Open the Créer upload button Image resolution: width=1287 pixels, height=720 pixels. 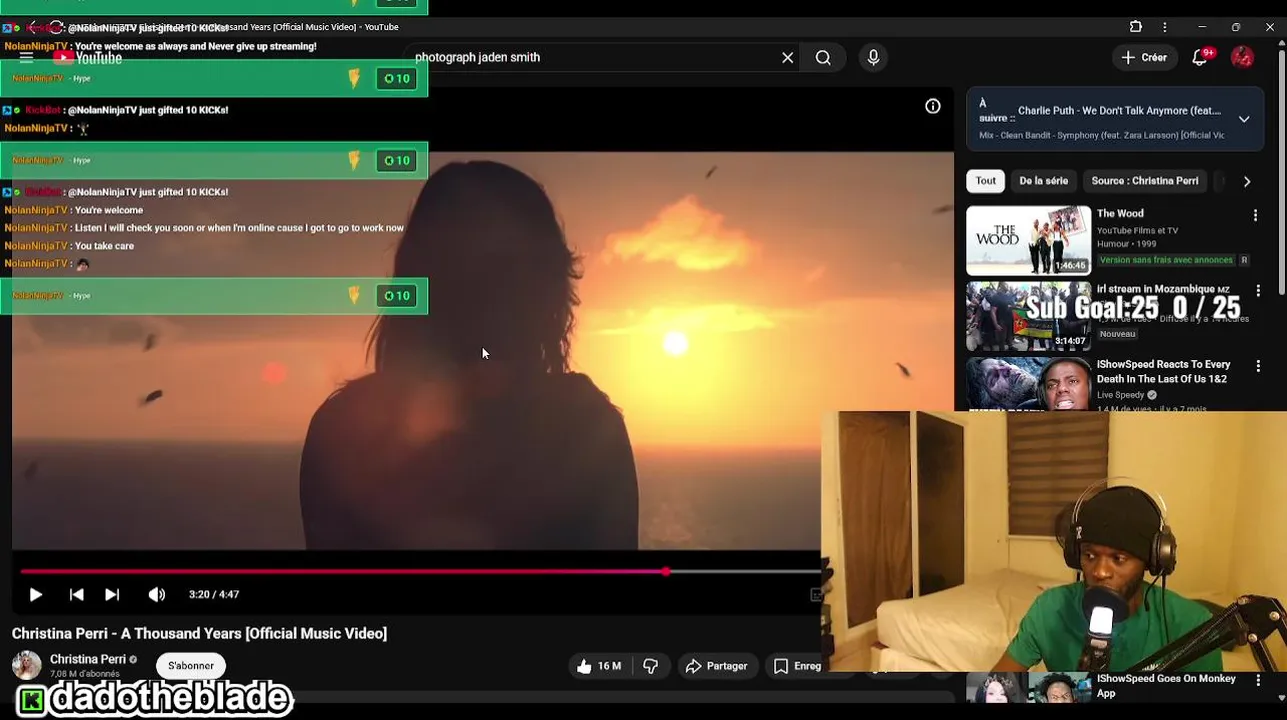1144,58
